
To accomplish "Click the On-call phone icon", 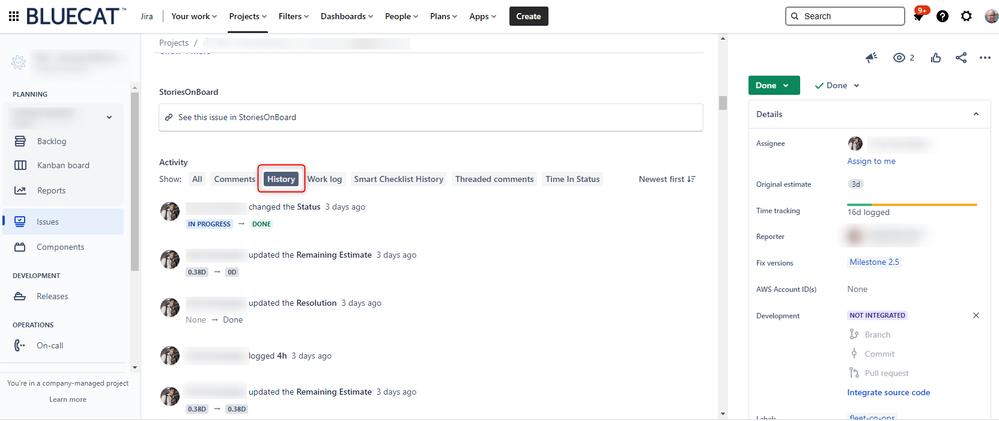I will [20, 345].
